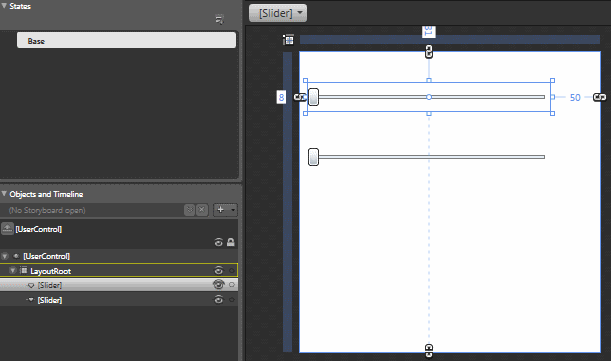
Task: Click the plus to create new storyboard
Action: click(x=221, y=210)
